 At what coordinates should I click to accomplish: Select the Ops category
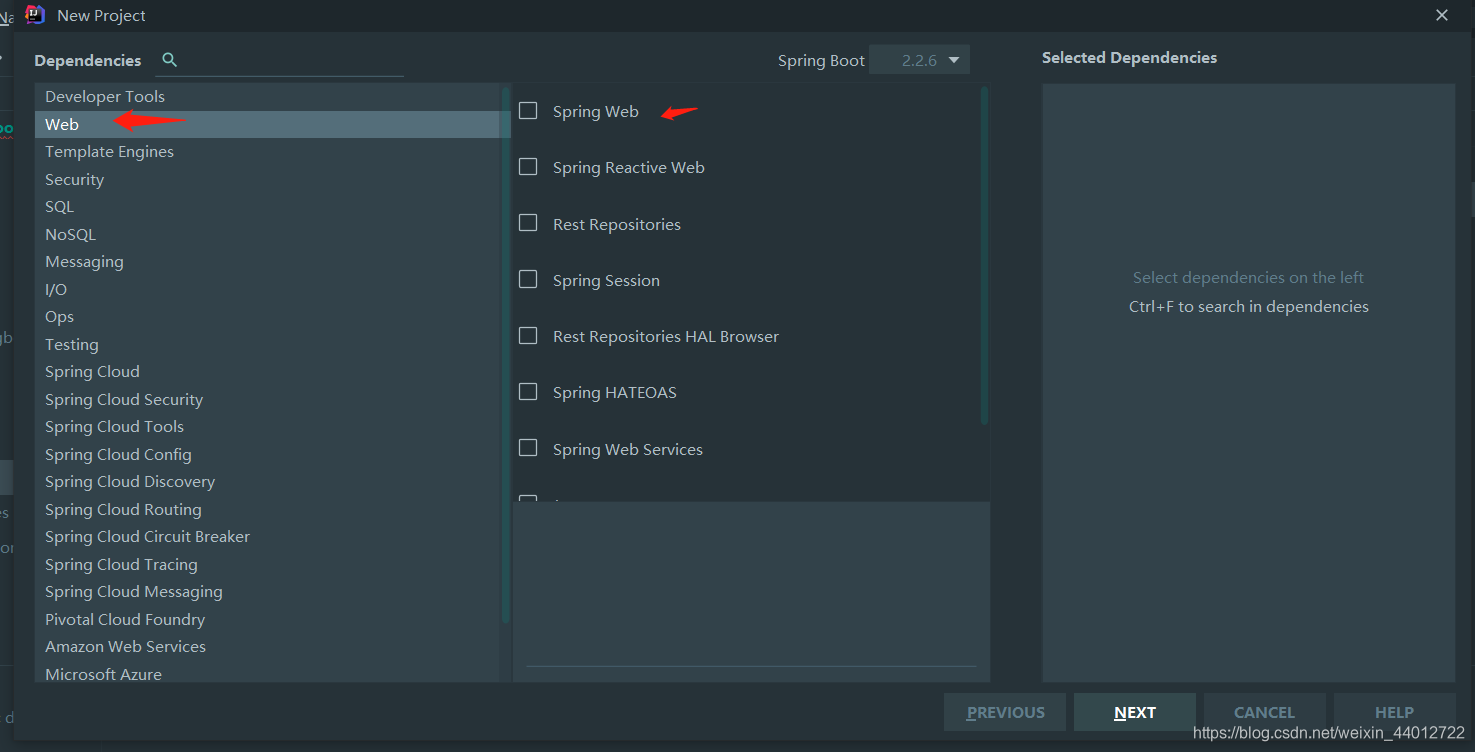point(268,317)
